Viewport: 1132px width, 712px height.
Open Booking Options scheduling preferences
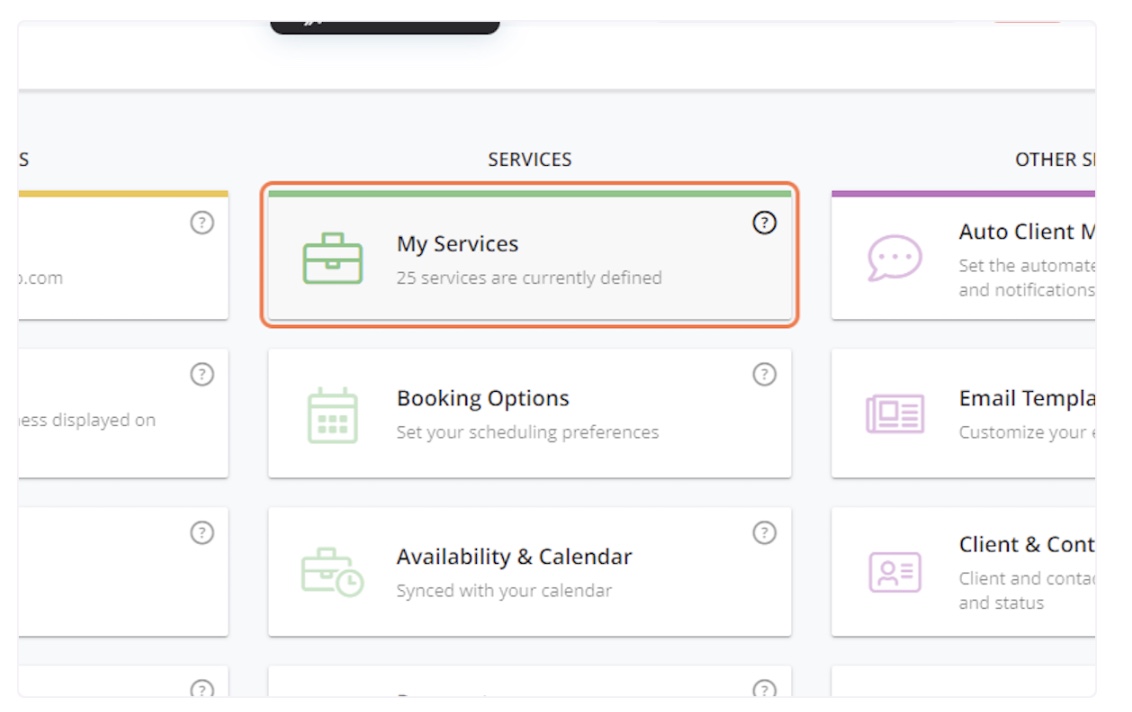(x=528, y=412)
